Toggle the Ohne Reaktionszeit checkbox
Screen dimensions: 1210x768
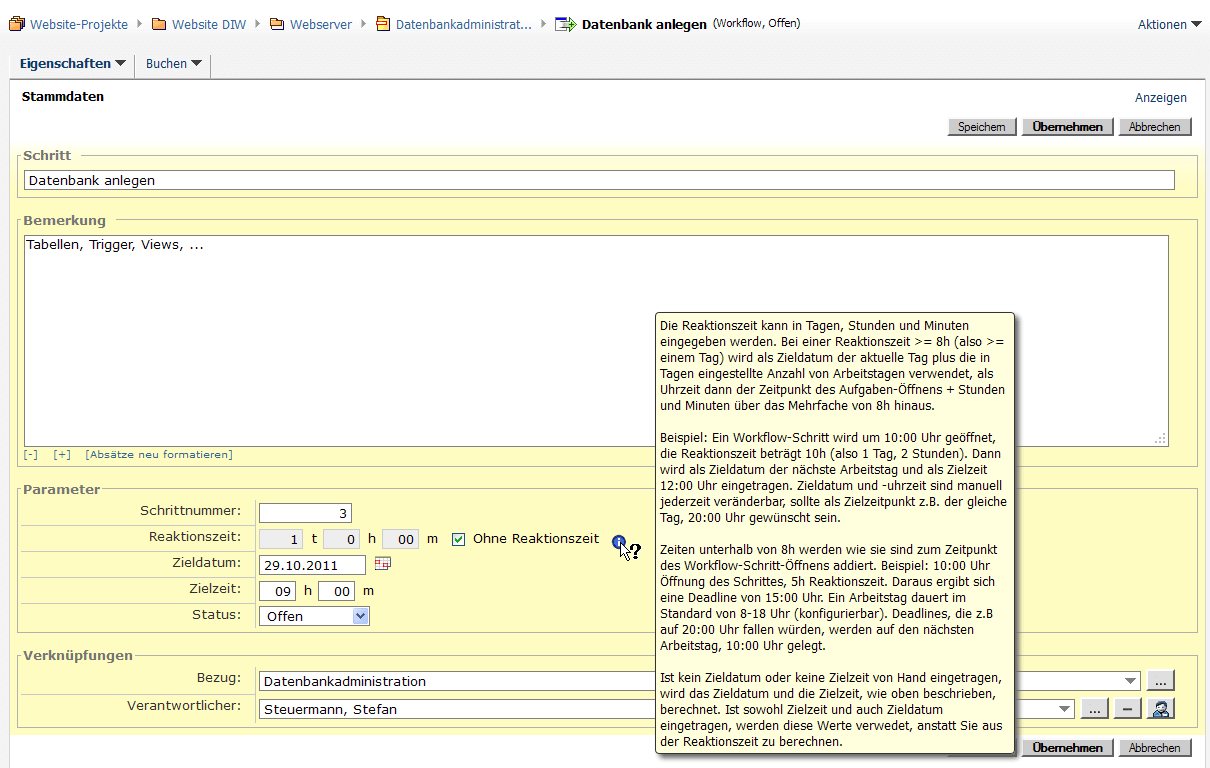[459, 539]
